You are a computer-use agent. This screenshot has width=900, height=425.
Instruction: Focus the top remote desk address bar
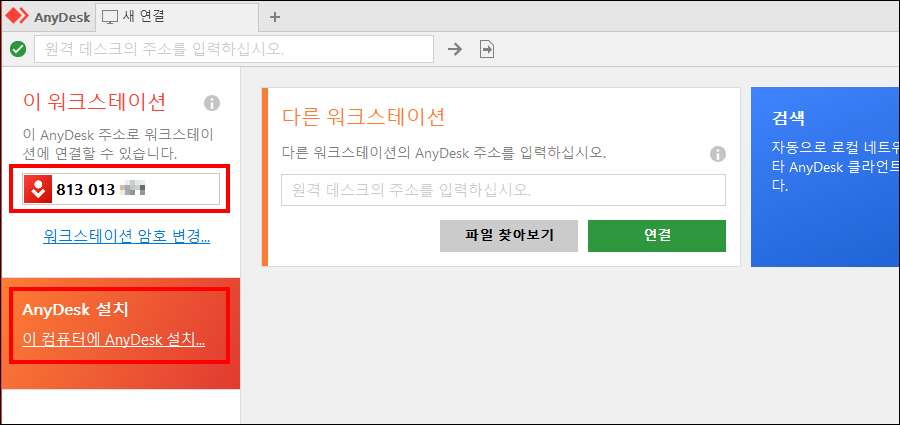point(234,49)
